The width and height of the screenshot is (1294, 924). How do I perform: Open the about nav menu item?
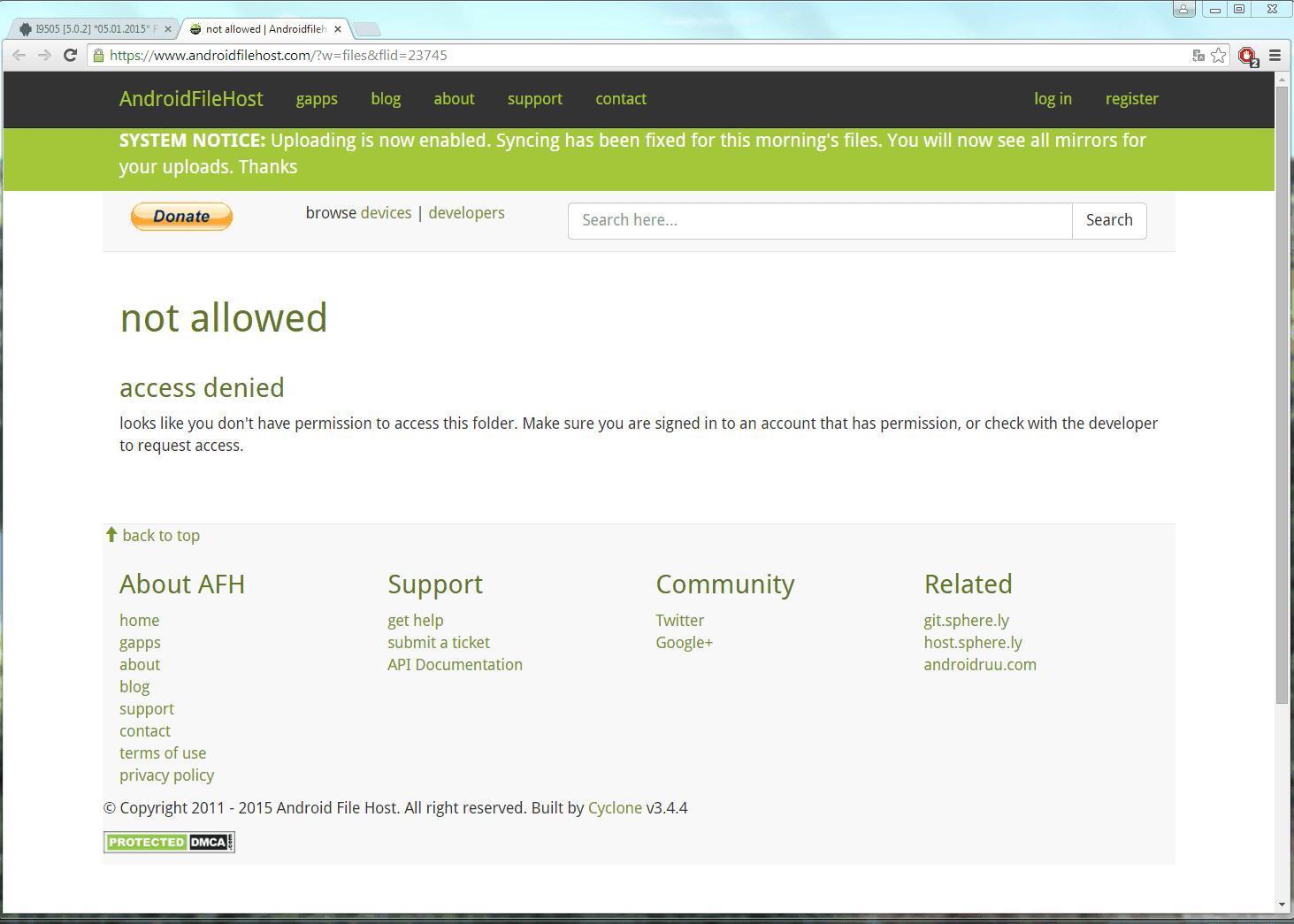[x=454, y=99]
